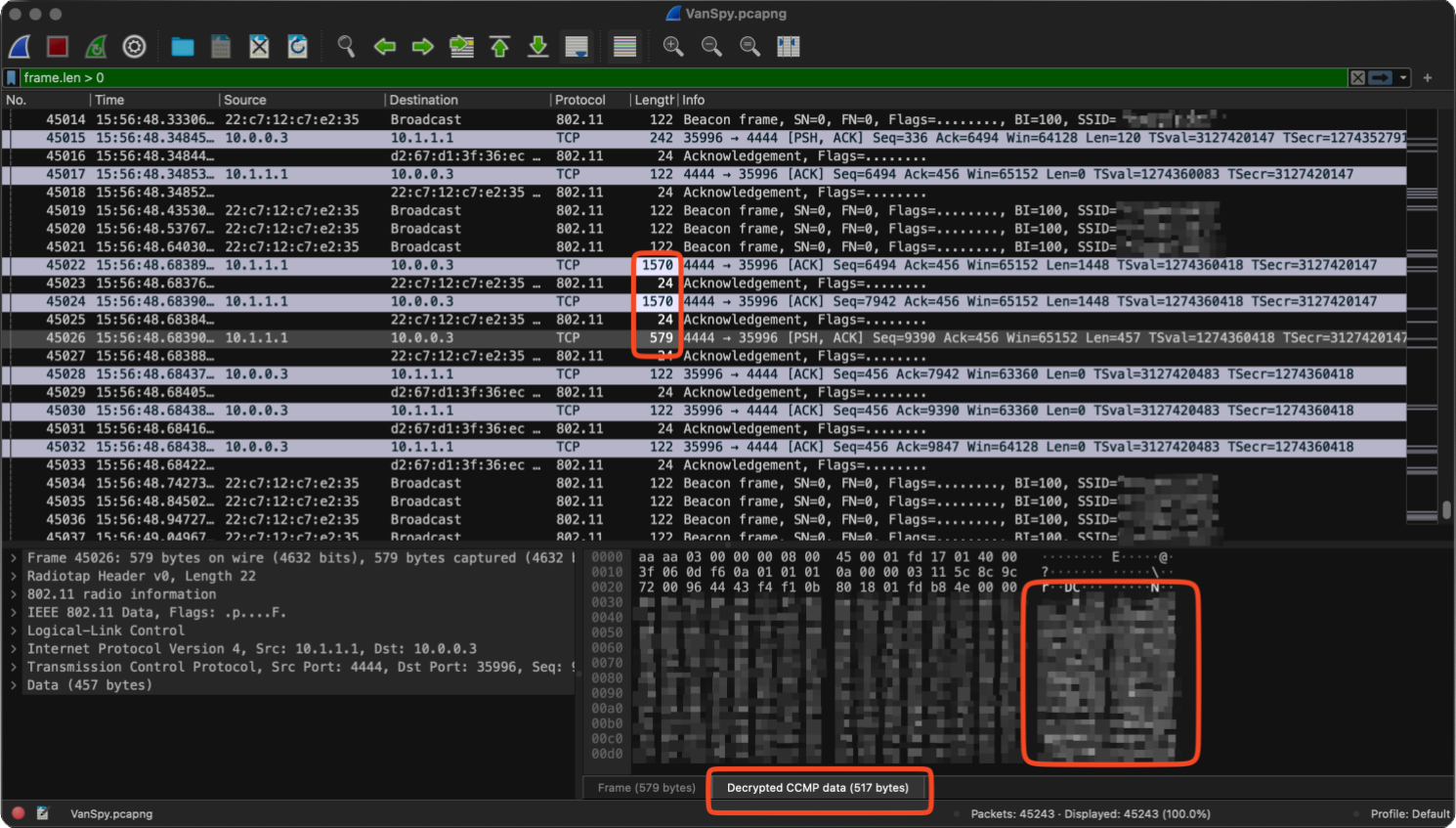Clear the display filter with the X button
The height and width of the screenshot is (828, 1456).
coord(1357,77)
